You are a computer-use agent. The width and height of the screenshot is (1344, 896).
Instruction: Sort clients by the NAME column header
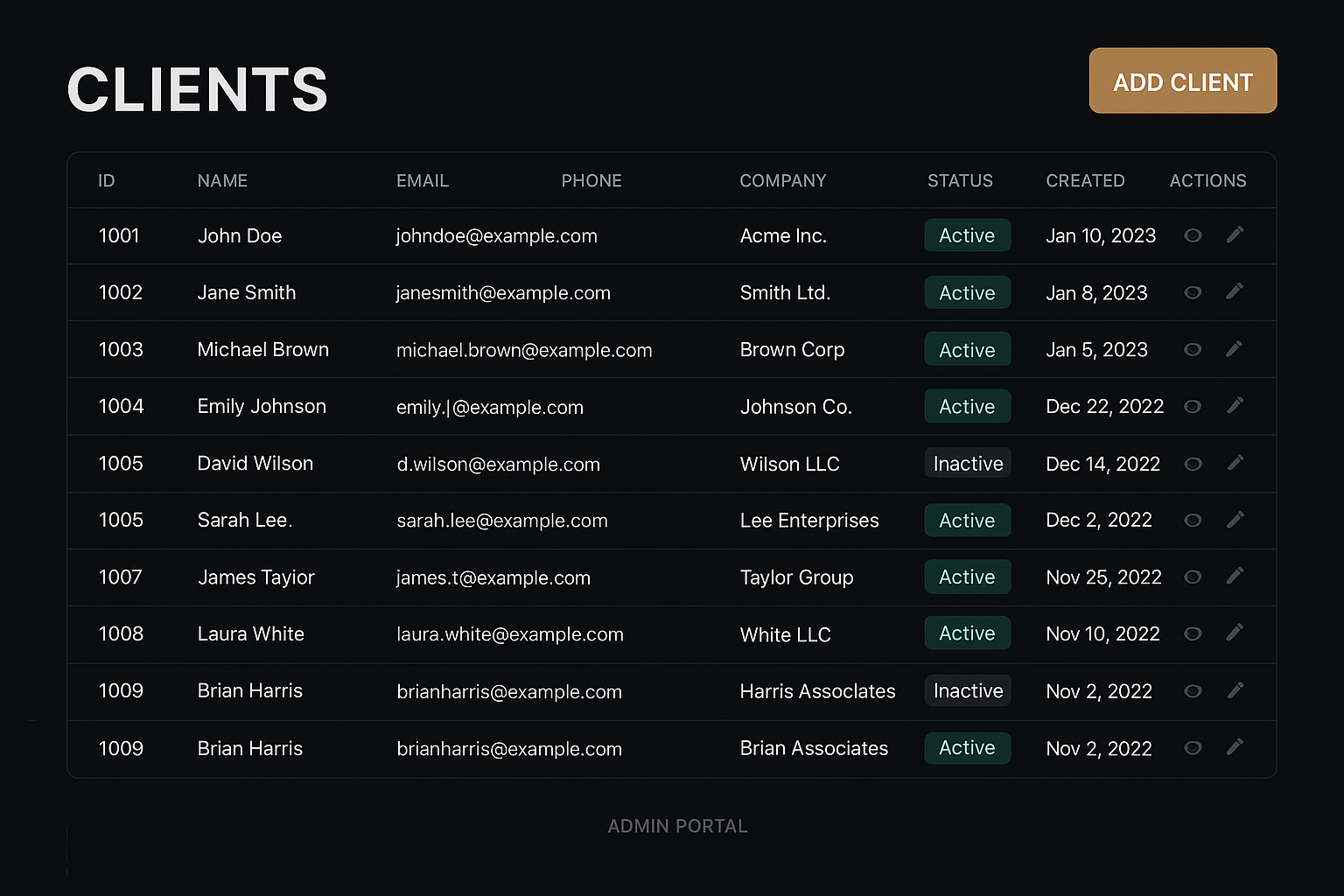point(222,180)
